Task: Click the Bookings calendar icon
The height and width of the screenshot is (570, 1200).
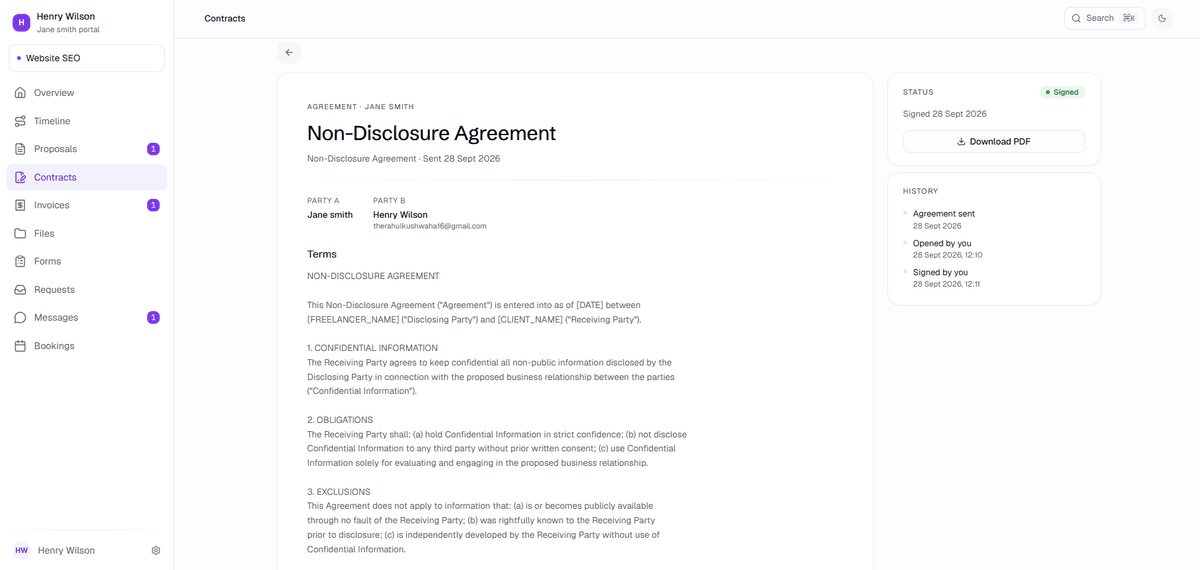Action: pos(21,345)
